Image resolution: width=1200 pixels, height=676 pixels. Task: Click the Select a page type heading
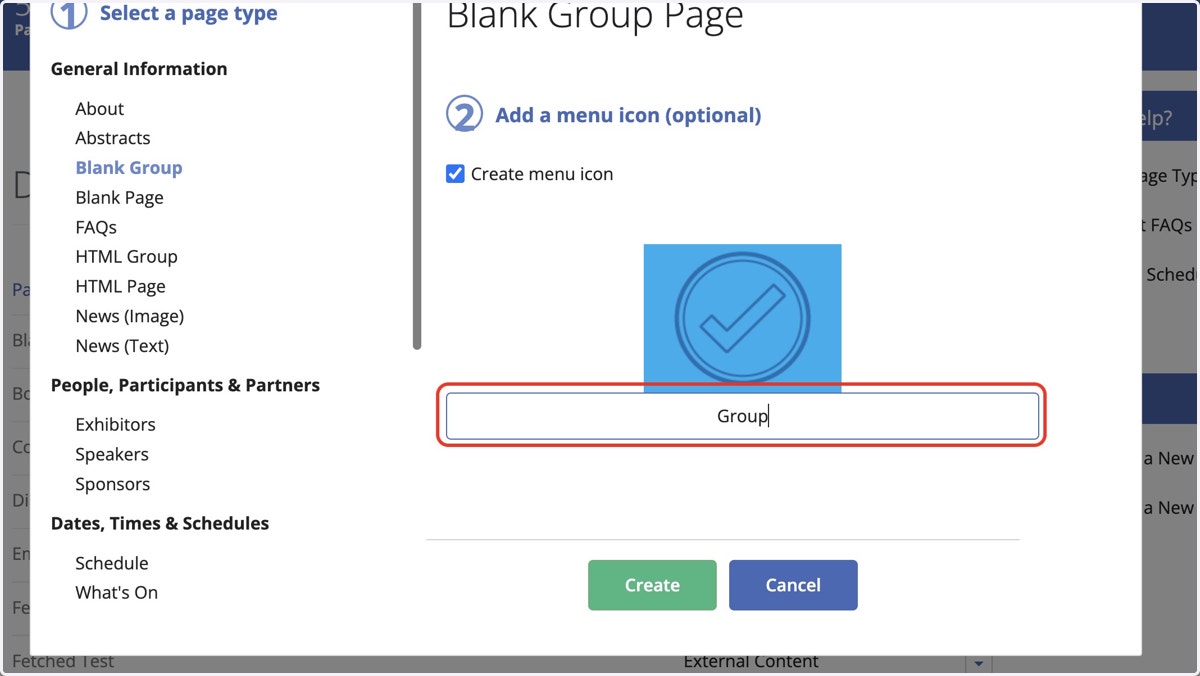point(189,14)
